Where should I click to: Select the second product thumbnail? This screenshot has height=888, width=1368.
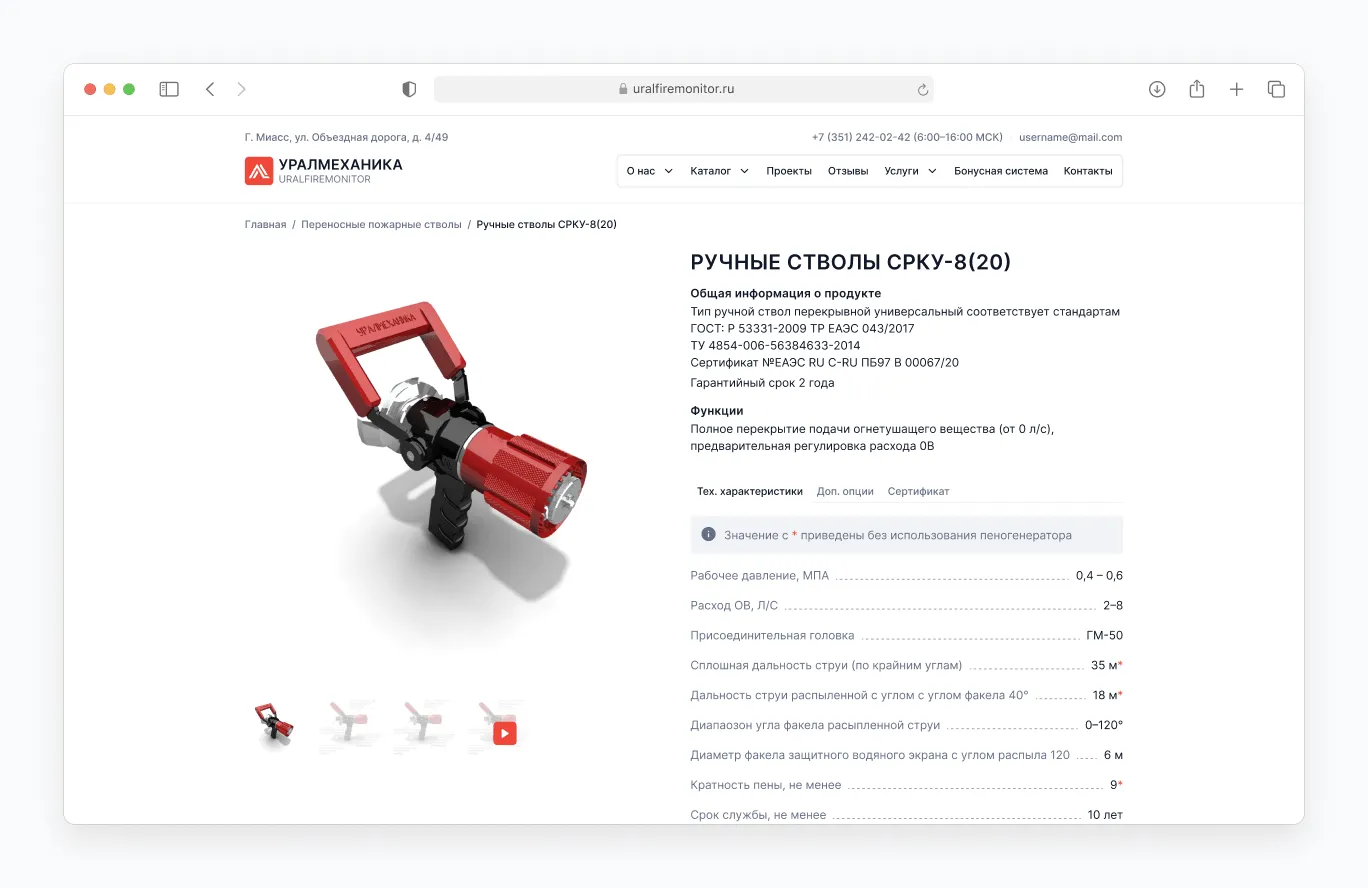coord(346,725)
